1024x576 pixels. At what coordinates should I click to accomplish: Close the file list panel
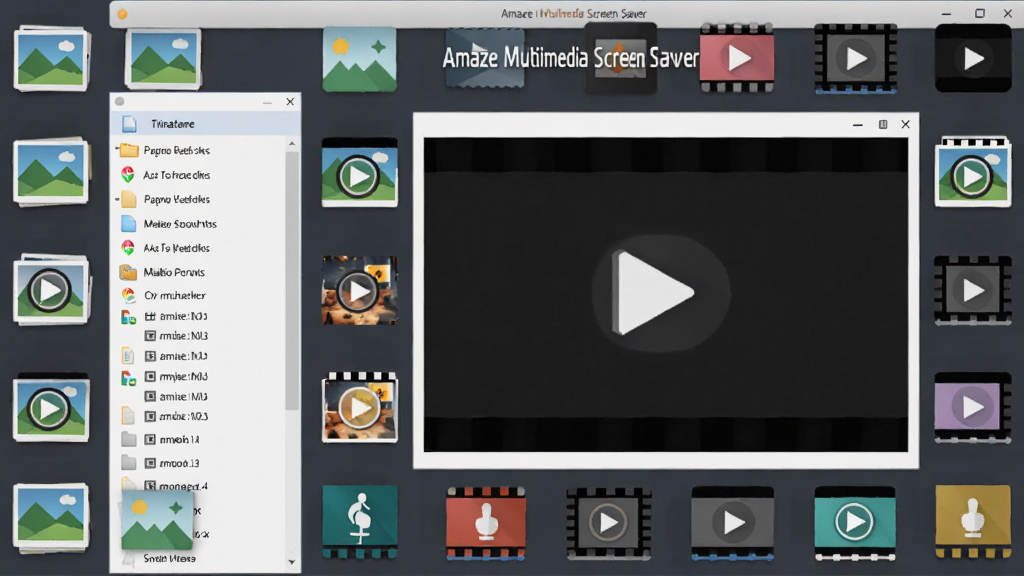(x=290, y=102)
